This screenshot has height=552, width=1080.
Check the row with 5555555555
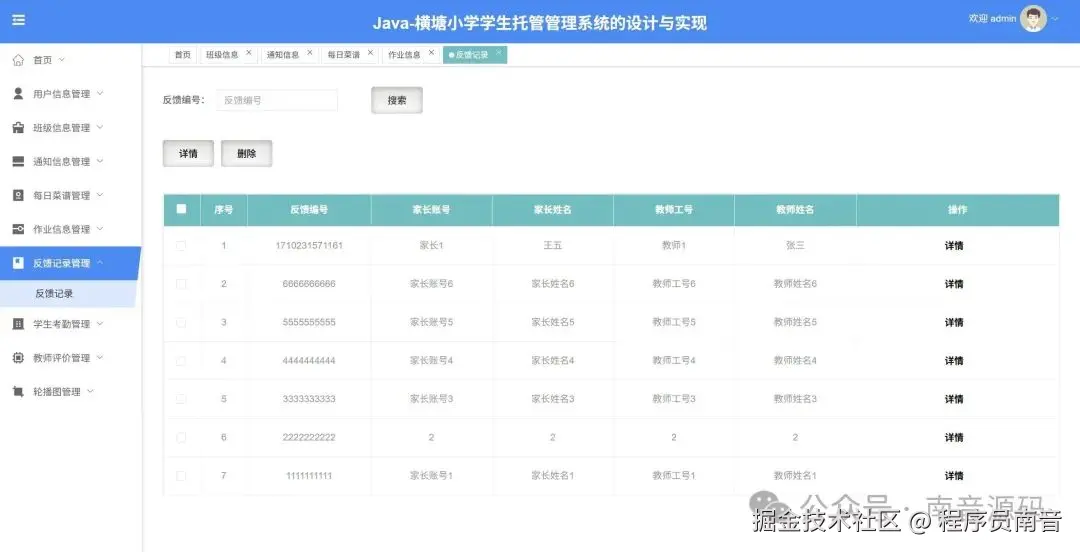[181, 323]
